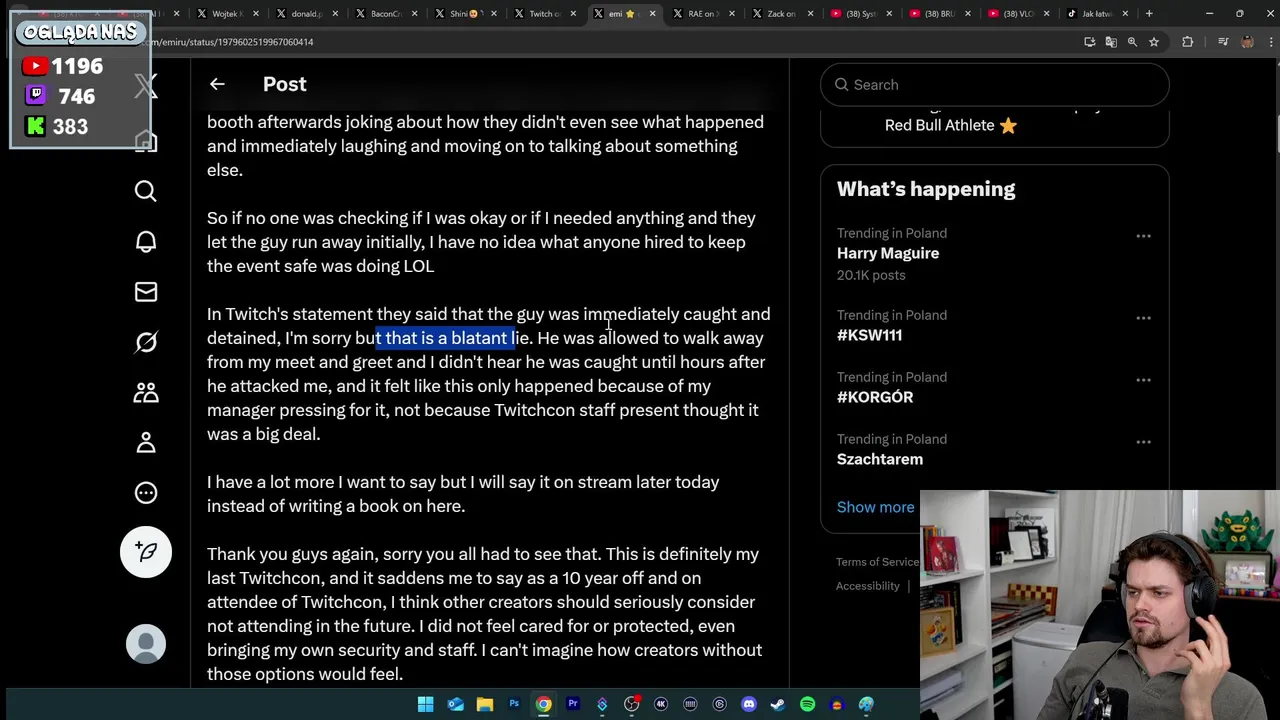Open File Explorer from the taskbar
The width and height of the screenshot is (1280, 720).
point(484,704)
